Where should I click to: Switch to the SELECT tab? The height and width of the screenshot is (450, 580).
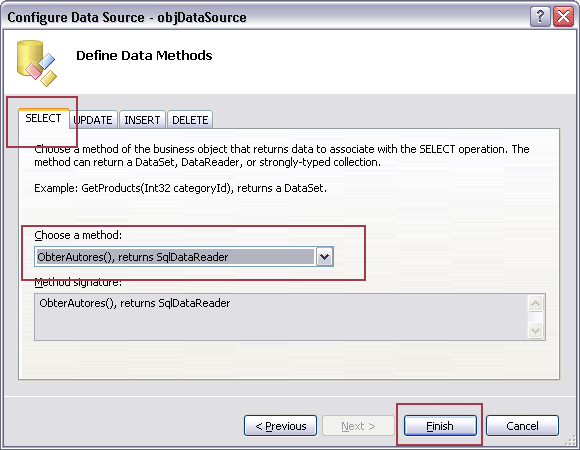(43, 118)
